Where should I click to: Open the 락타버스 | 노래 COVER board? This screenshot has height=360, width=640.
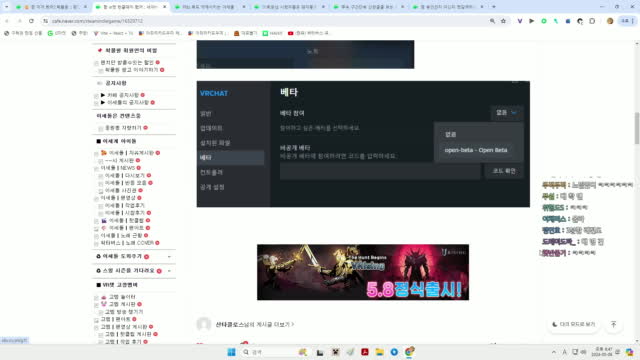point(127,243)
